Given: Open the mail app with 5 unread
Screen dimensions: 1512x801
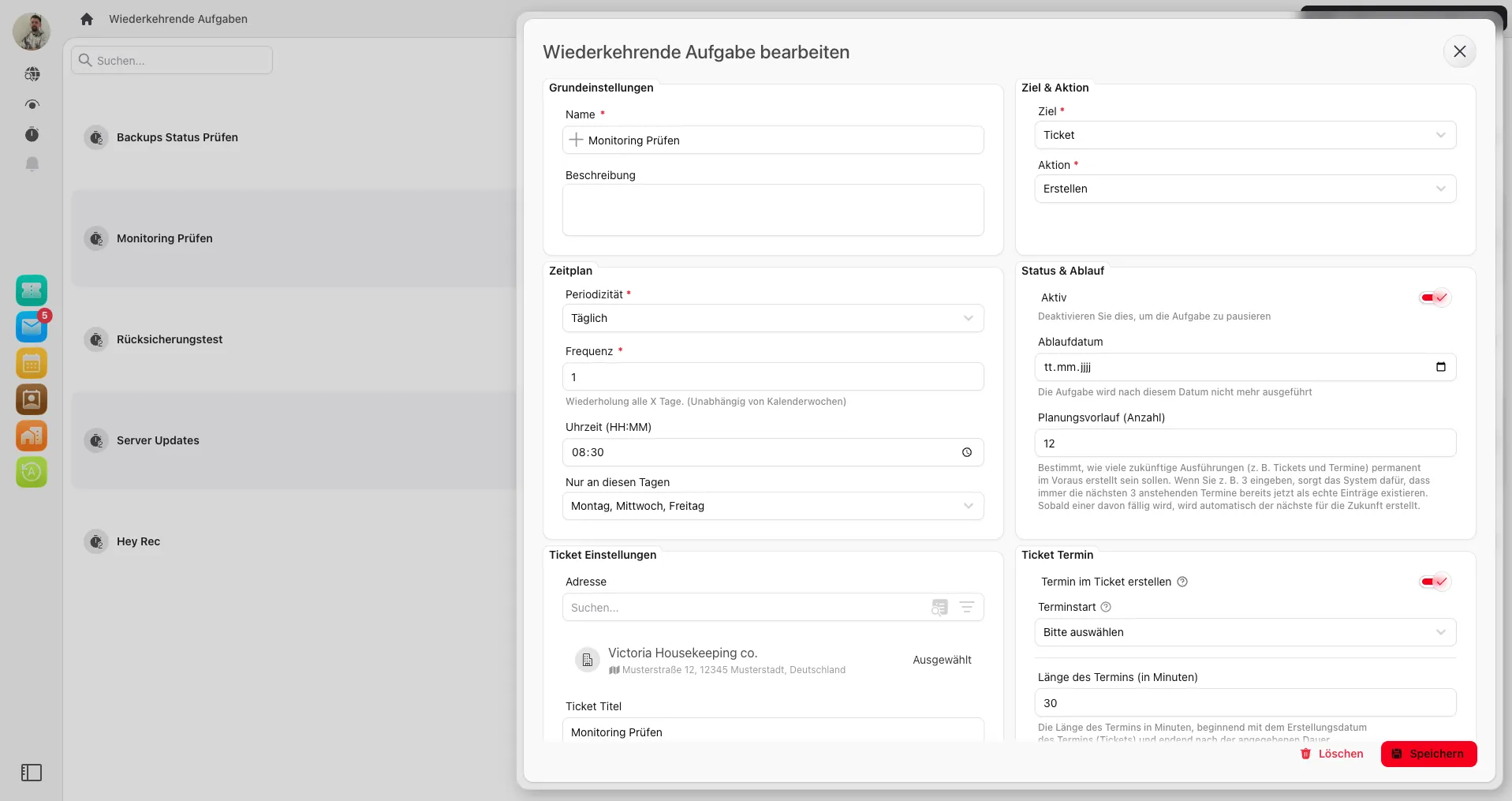Looking at the screenshot, I should [x=32, y=327].
